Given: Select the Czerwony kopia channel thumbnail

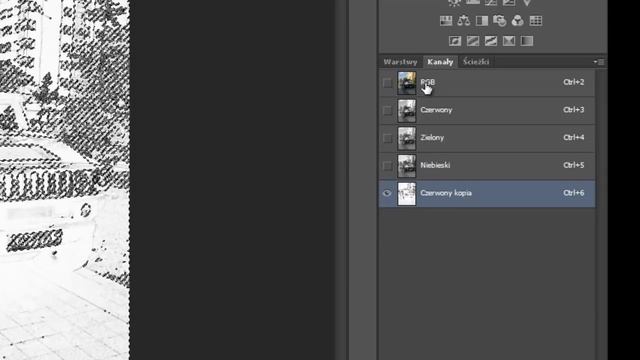Looking at the screenshot, I should [x=407, y=193].
